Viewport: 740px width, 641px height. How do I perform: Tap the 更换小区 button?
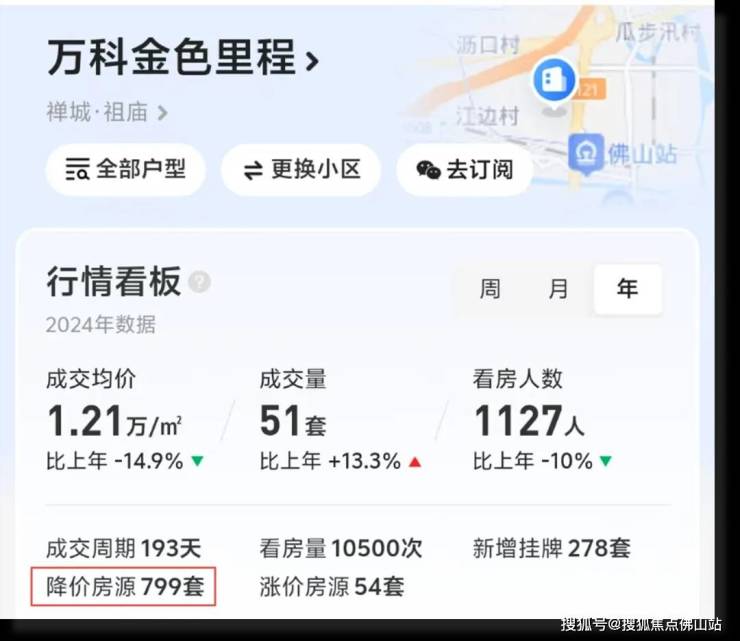(x=301, y=170)
